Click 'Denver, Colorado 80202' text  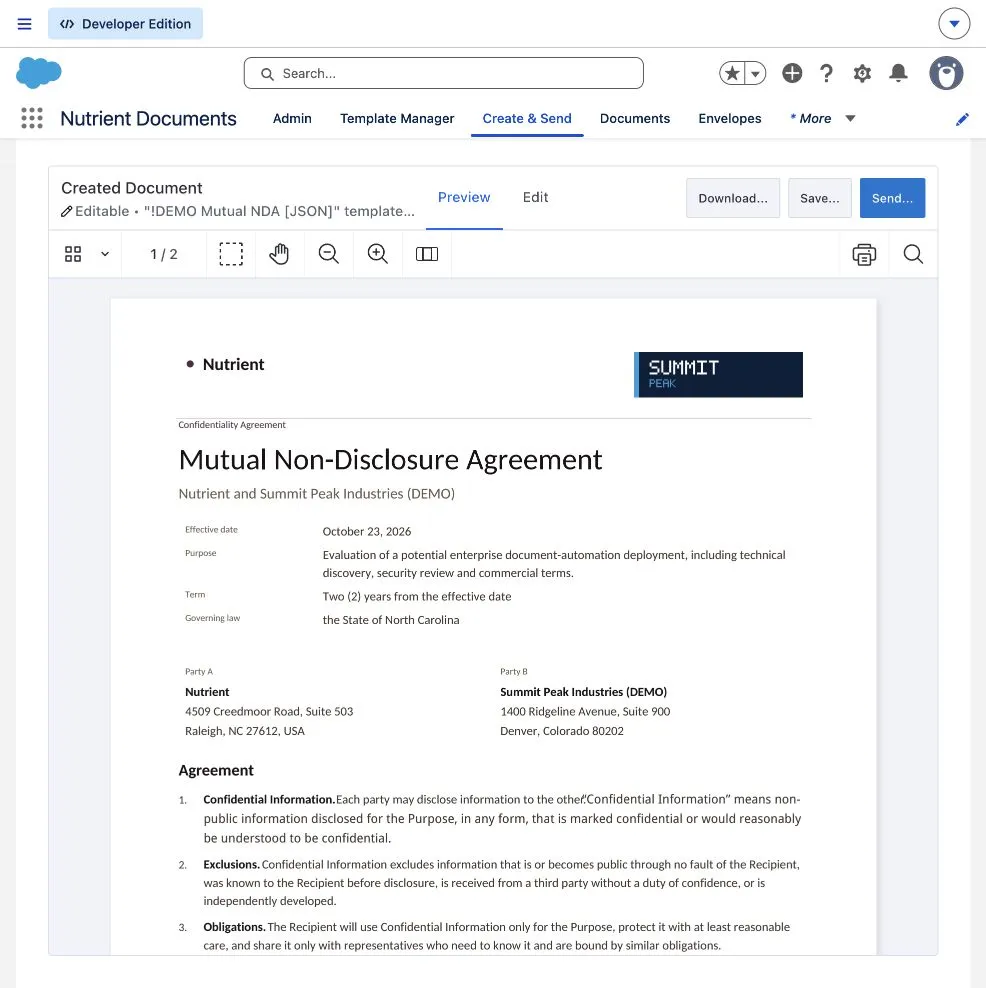pos(562,731)
